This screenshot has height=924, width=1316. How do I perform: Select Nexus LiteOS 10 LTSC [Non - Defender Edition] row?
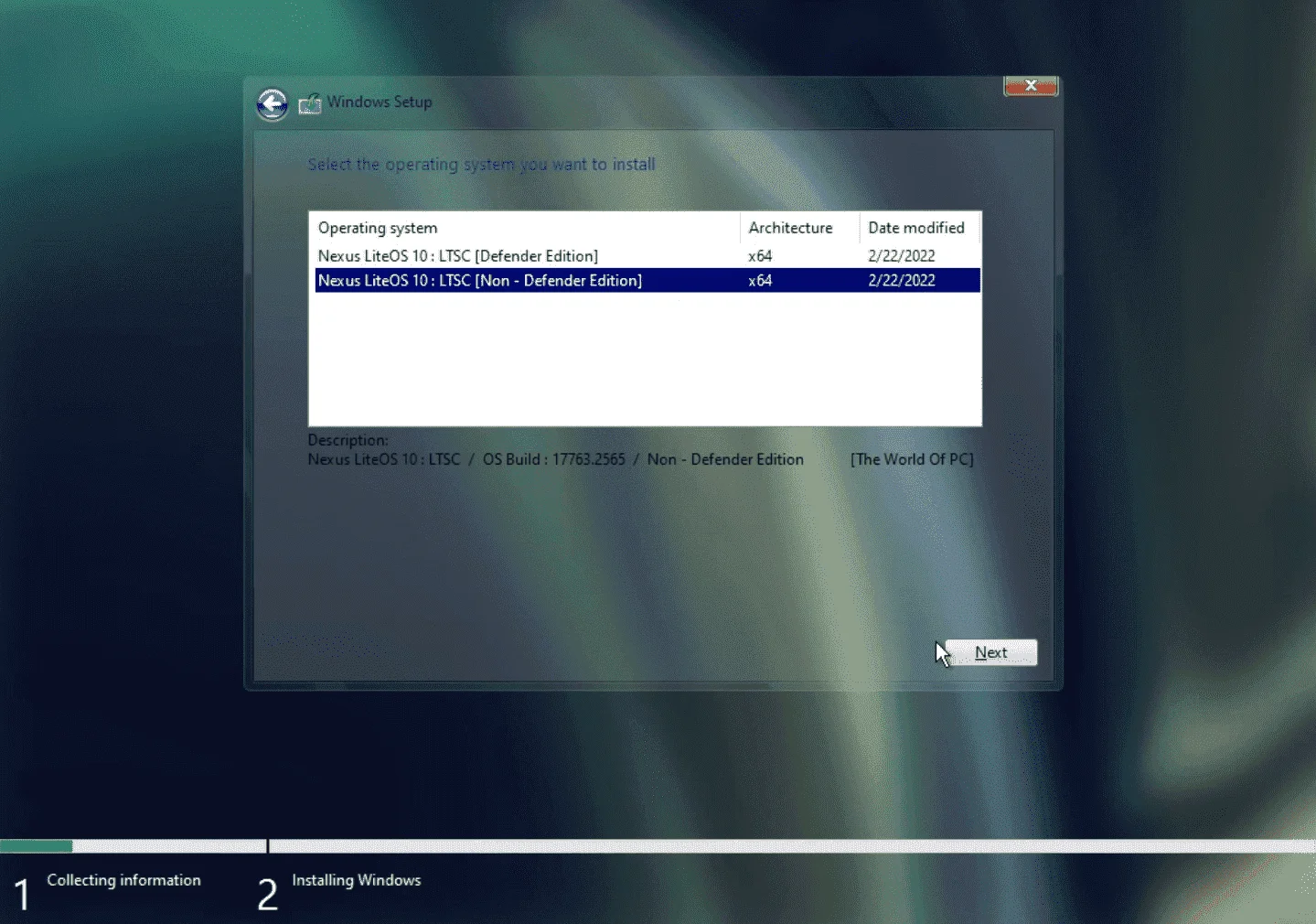647,280
